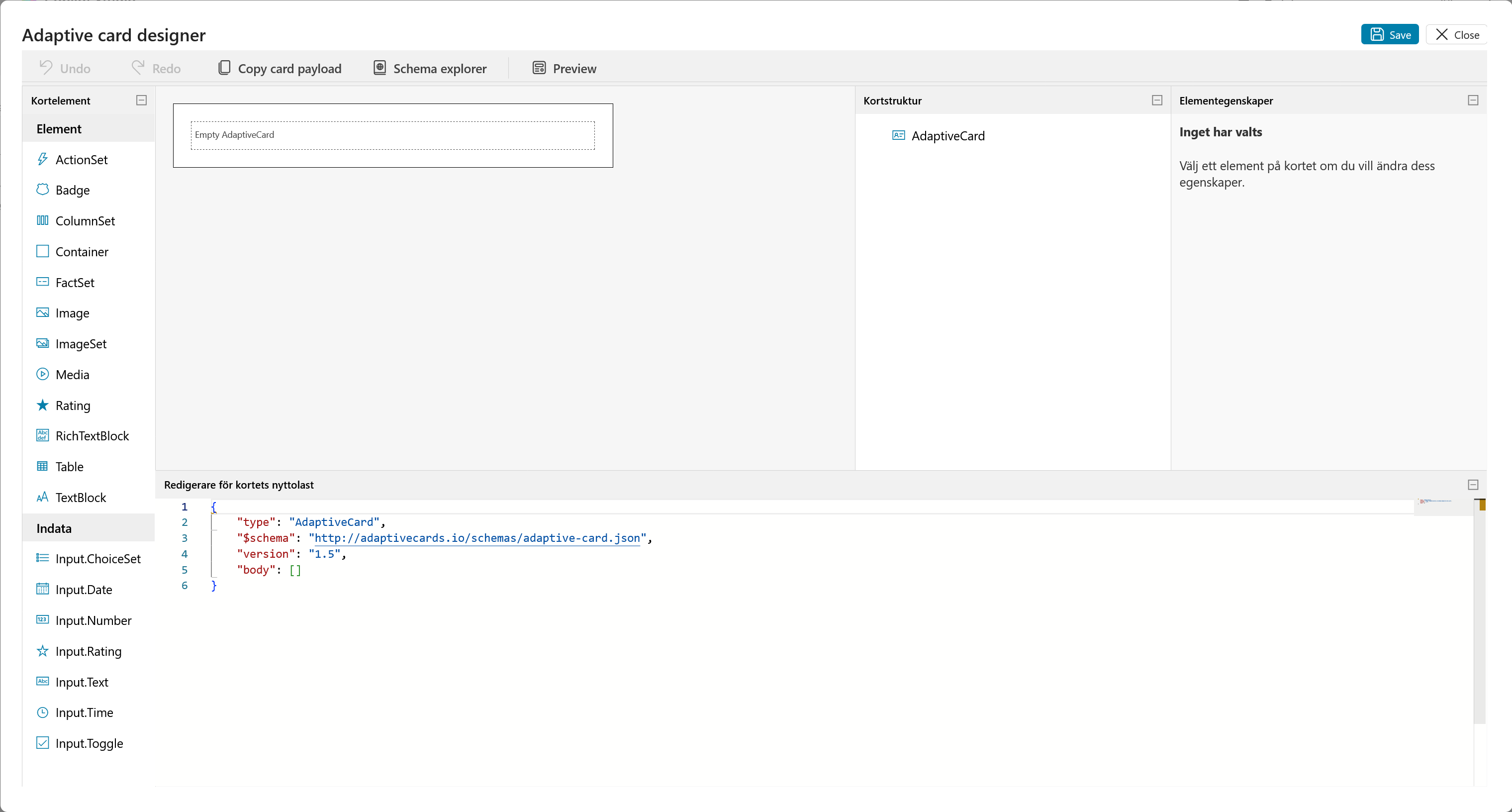Select the ActionSet lightning icon
1512x812 pixels.
point(42,159)
